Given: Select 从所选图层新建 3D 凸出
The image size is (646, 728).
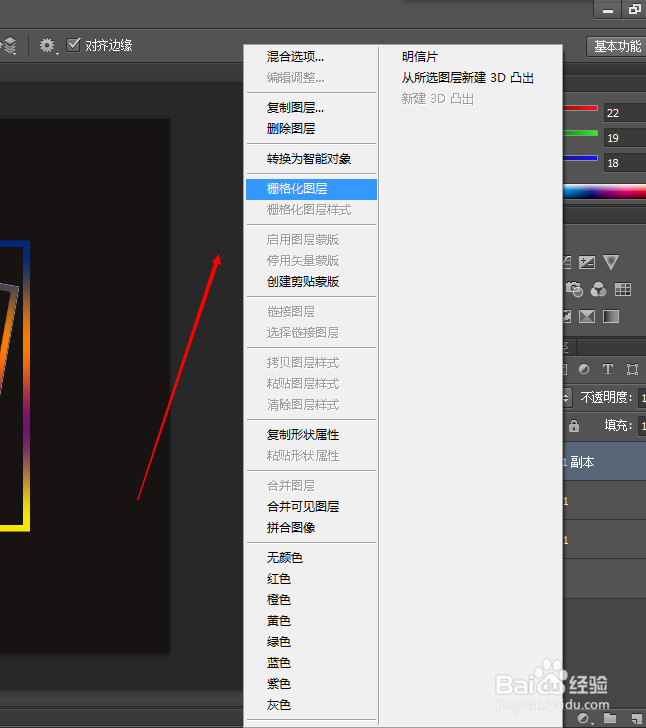Looking at the screenshot, I should (x=468, y=78).
